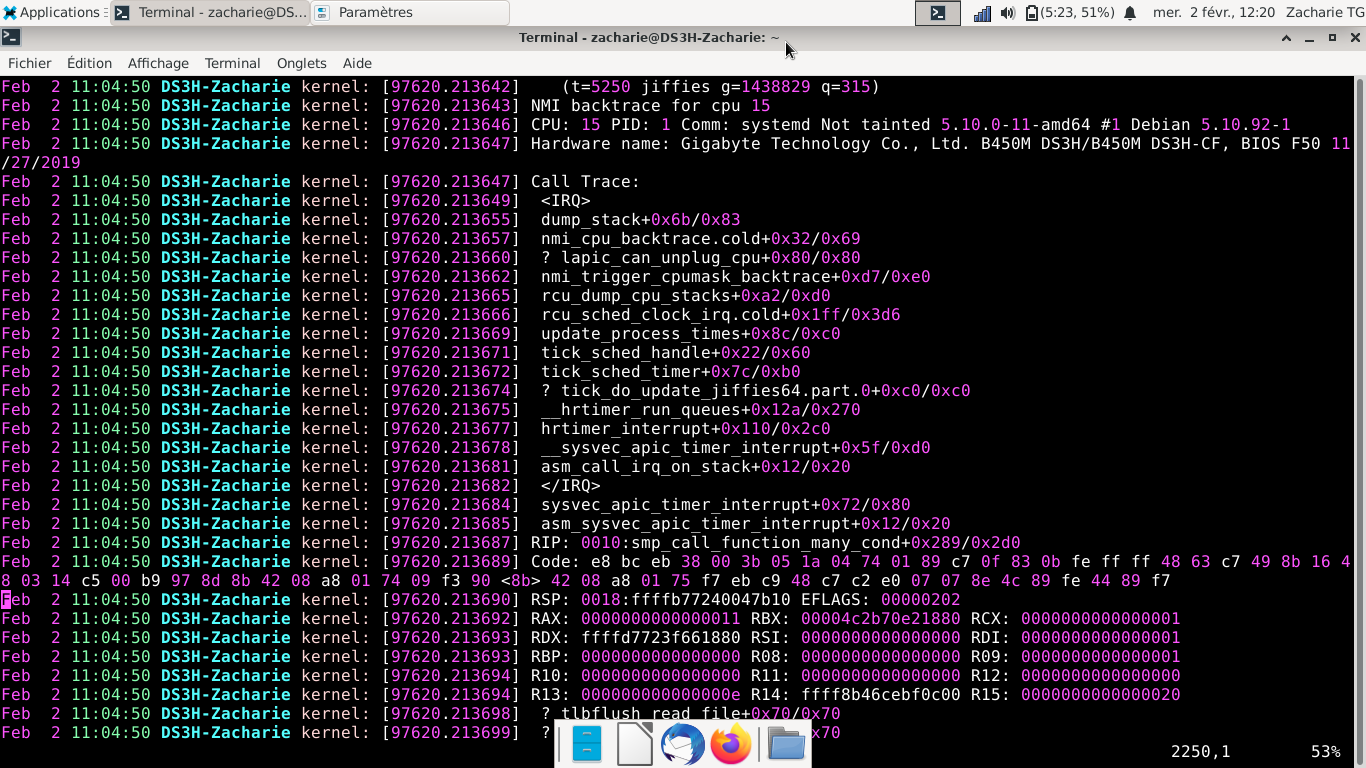Open the Onglets menu
The width and height of the screenshot is (1366, 768).
(x=302, y=63)
